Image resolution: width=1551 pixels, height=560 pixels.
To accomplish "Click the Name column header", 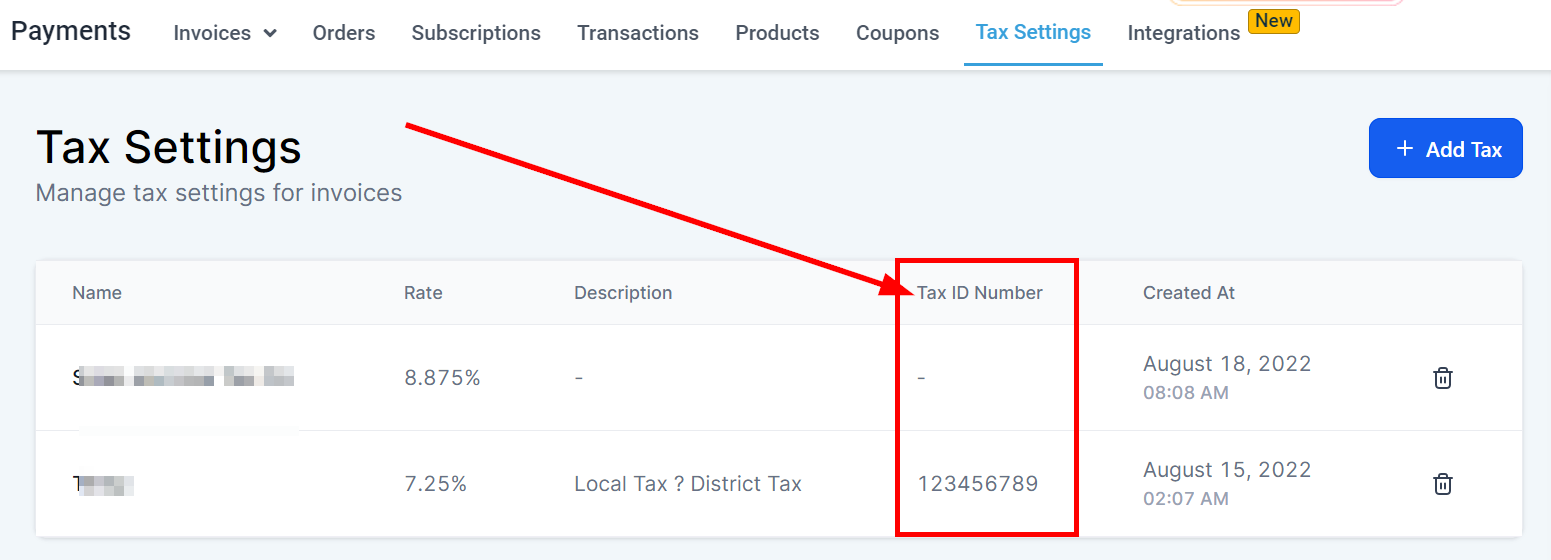I will pos(97,293).
